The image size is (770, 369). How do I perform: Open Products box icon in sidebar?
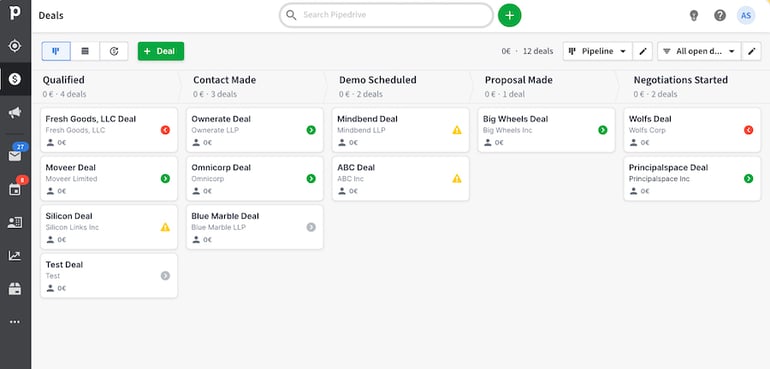pos(15,289)
